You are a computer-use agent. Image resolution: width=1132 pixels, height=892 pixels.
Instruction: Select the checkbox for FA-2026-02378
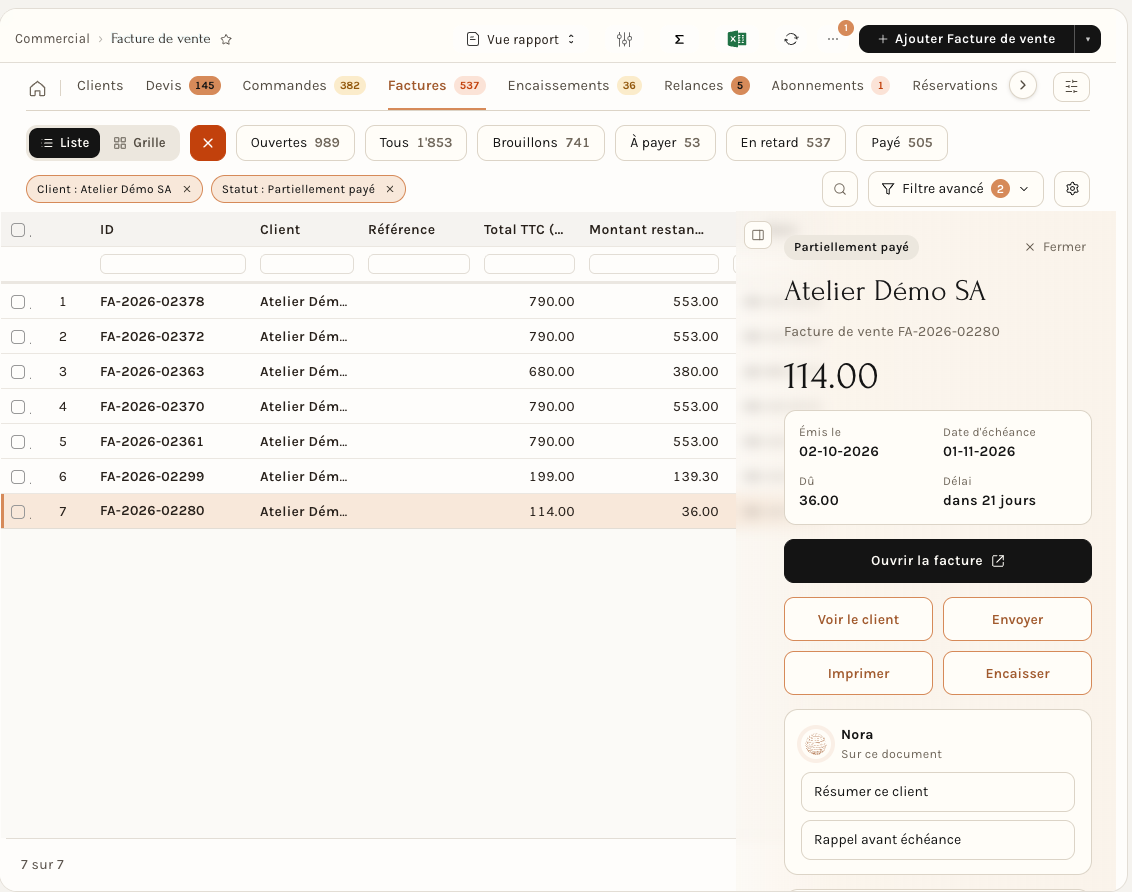tap(18, 302)
